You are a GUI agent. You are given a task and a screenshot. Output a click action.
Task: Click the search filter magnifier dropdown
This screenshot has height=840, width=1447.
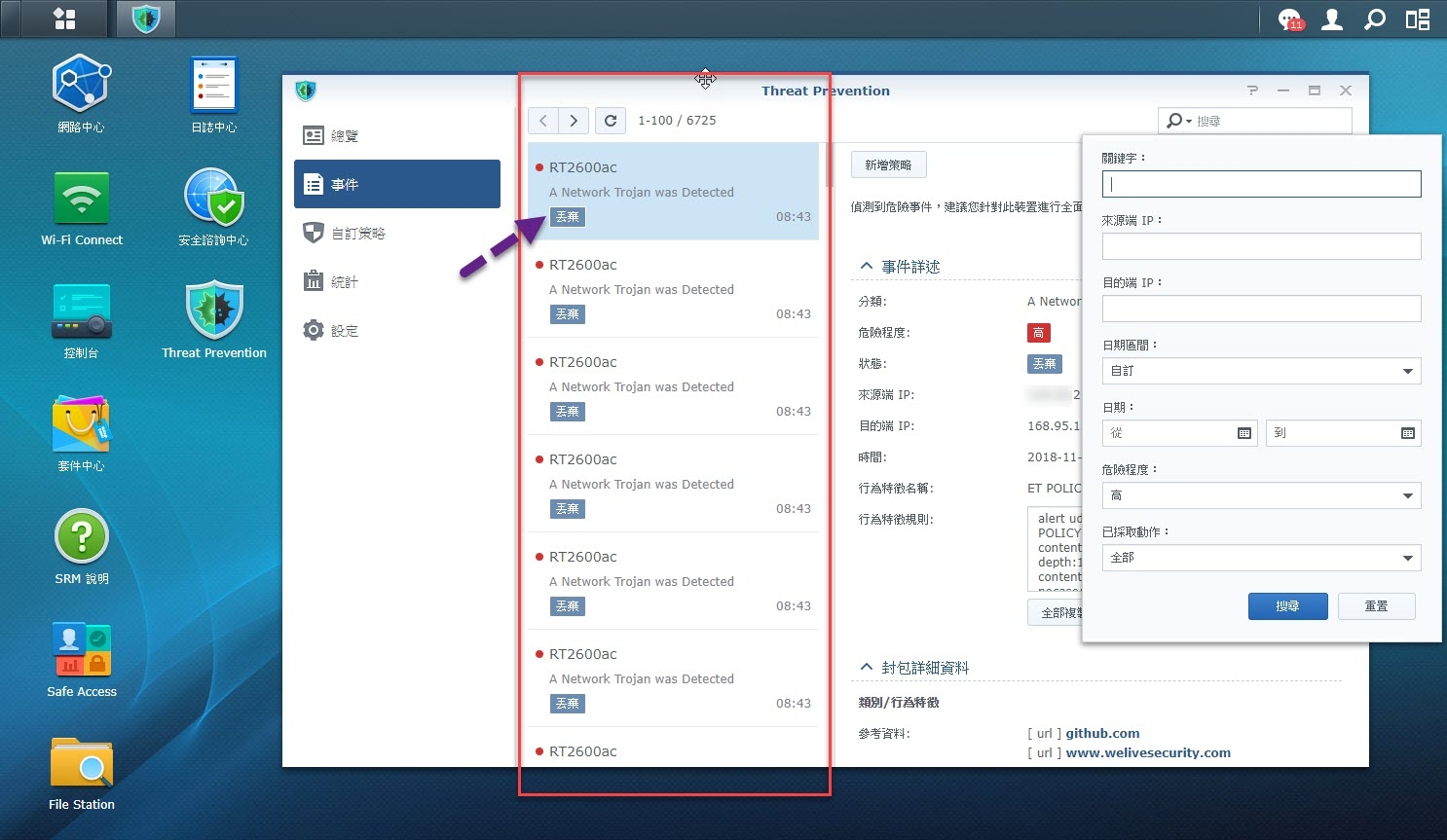1179,121
